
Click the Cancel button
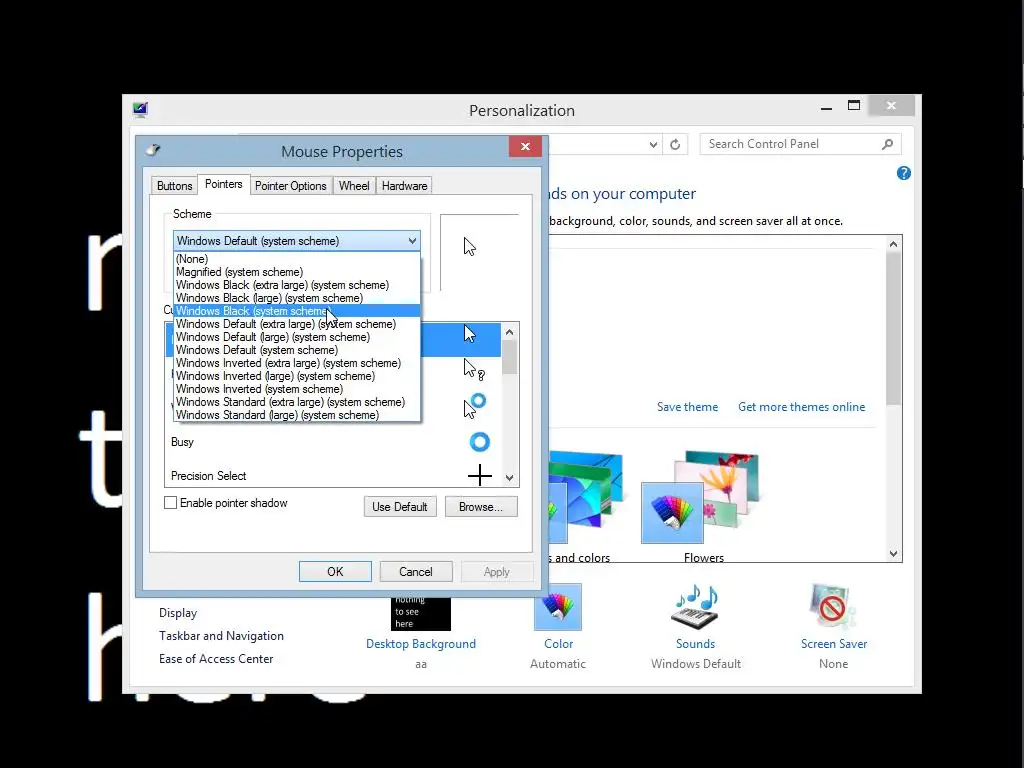(x=416, y=571)
